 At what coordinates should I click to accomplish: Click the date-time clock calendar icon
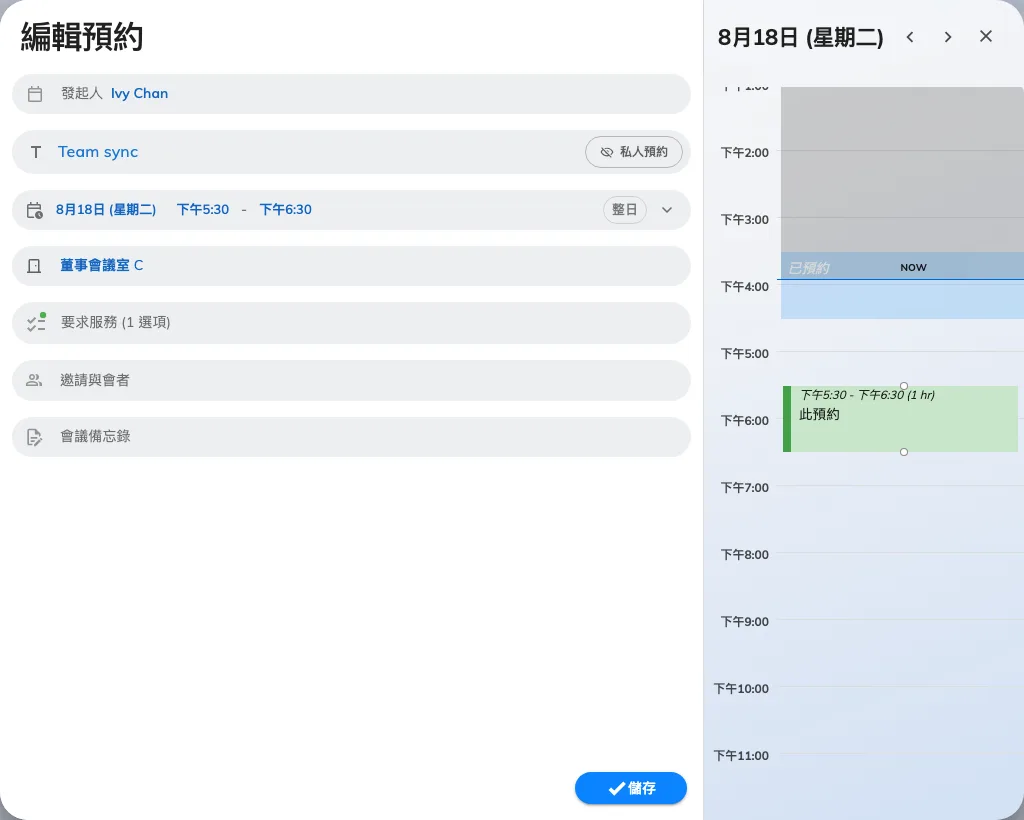coord(35,210)
